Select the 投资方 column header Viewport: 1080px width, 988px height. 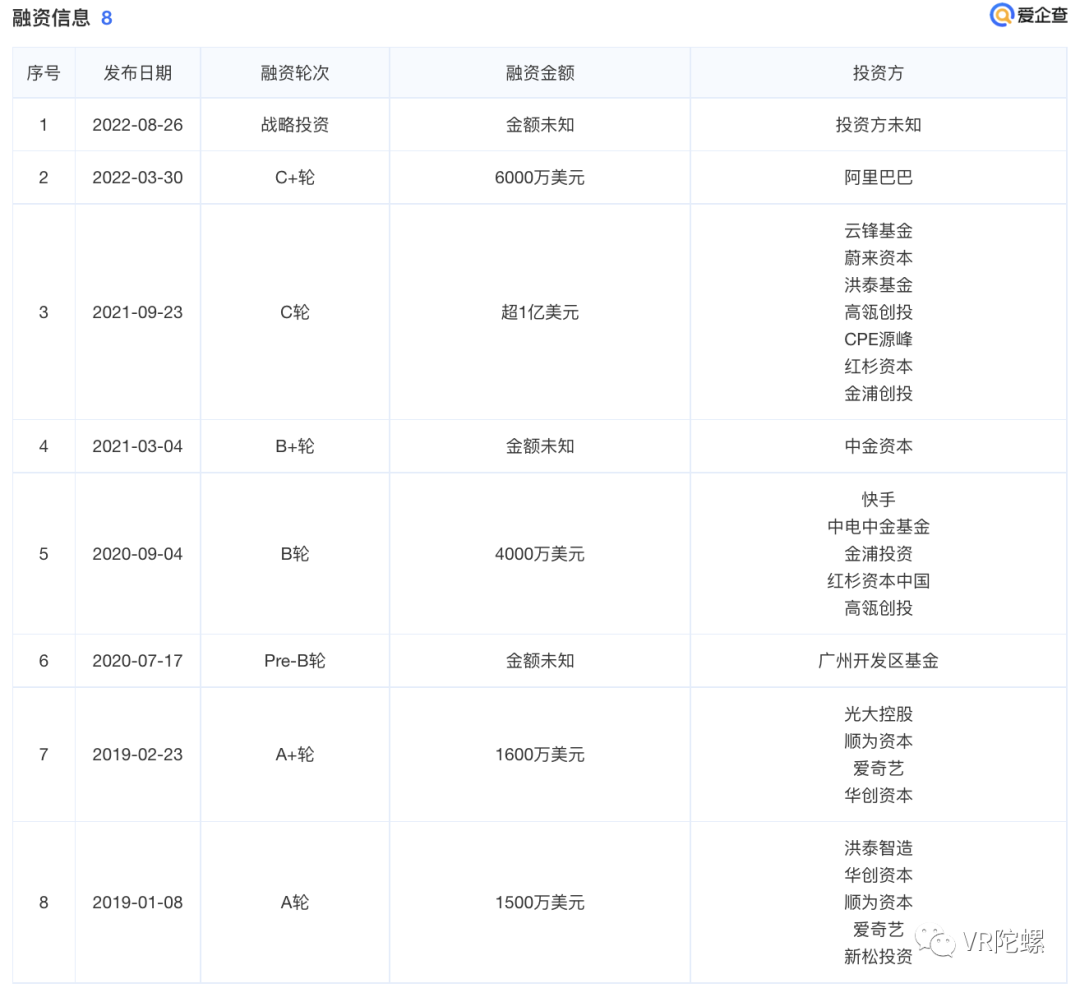click(x=878, y=73)
